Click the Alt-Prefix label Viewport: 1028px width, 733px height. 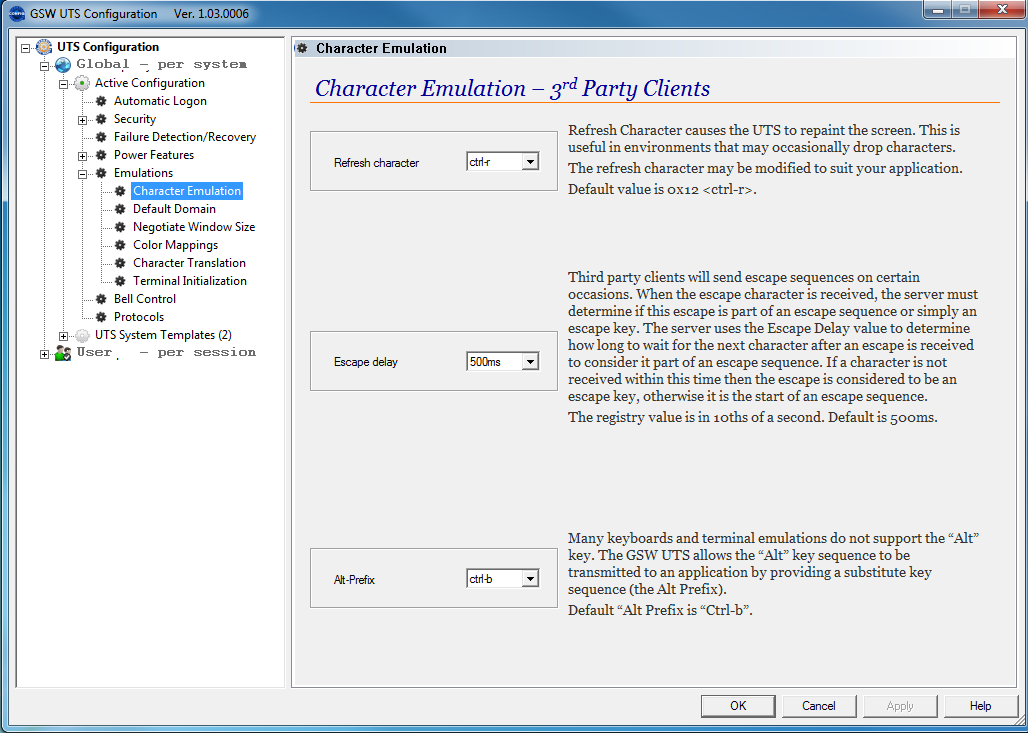(x=354, y=580)
